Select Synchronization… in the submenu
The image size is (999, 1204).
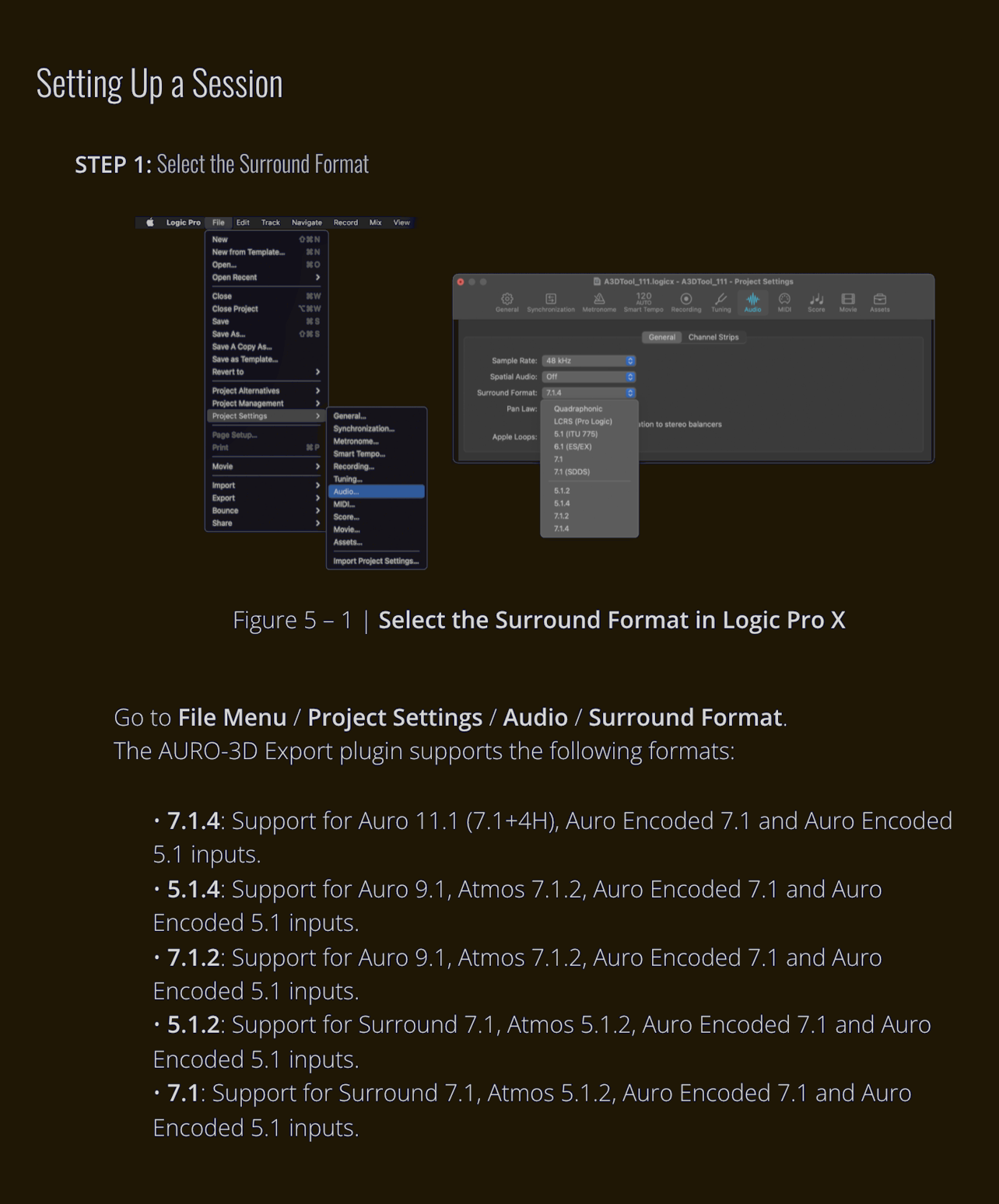pyautogui.click(x=377, y=429)
